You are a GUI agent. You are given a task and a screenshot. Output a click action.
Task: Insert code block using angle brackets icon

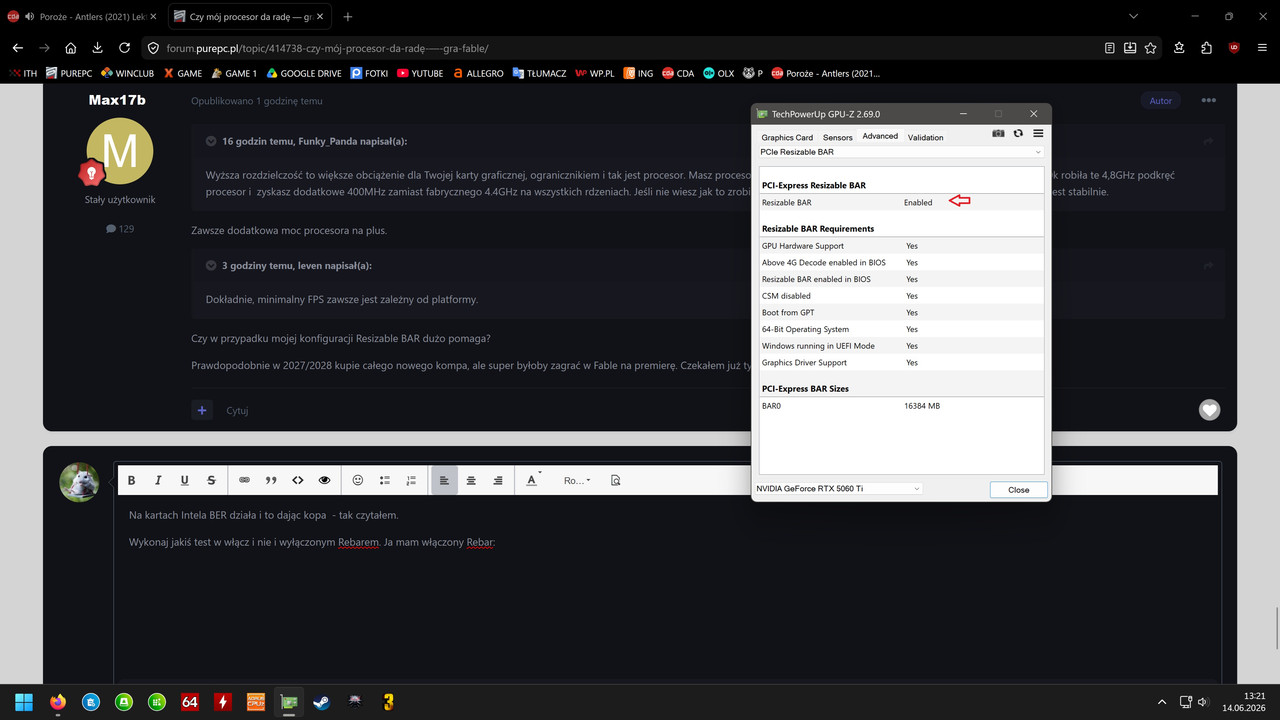click(298, 480)
